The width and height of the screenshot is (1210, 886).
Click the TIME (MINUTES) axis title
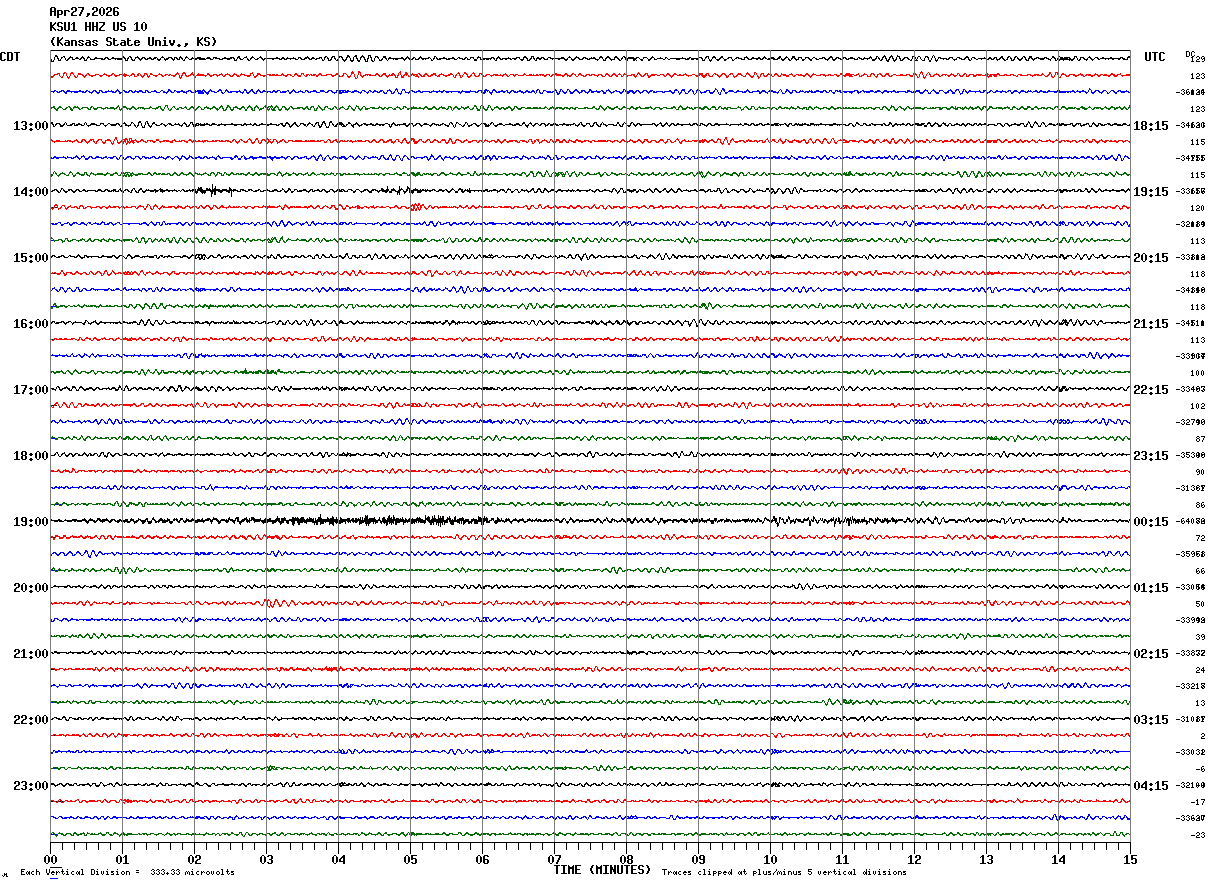tap(602, 870)
